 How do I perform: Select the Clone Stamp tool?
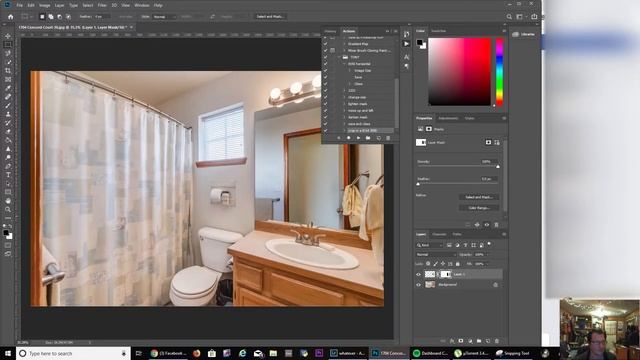coord(8,114)
